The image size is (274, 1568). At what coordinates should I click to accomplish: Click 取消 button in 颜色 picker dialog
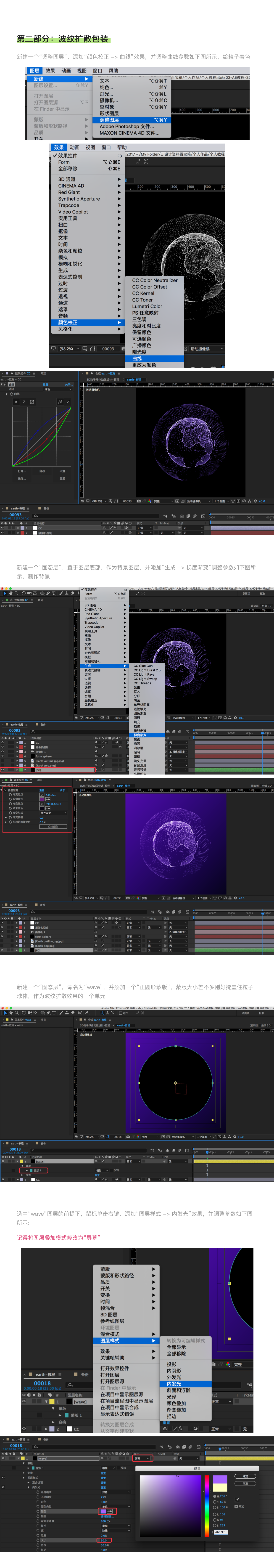[x=245, y=1483]
